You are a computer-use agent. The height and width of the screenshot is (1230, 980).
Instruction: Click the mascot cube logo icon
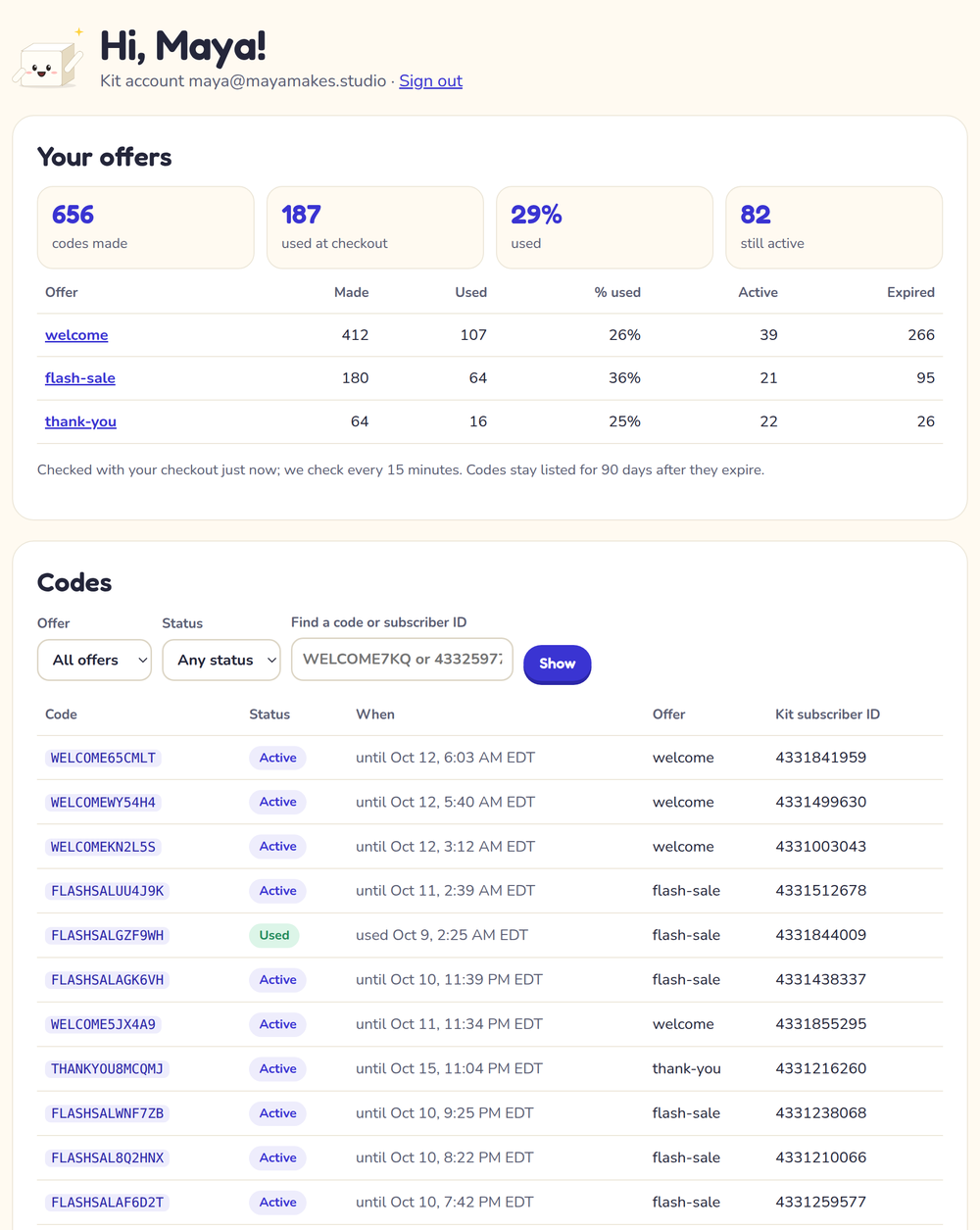click(x=48, y=60)
